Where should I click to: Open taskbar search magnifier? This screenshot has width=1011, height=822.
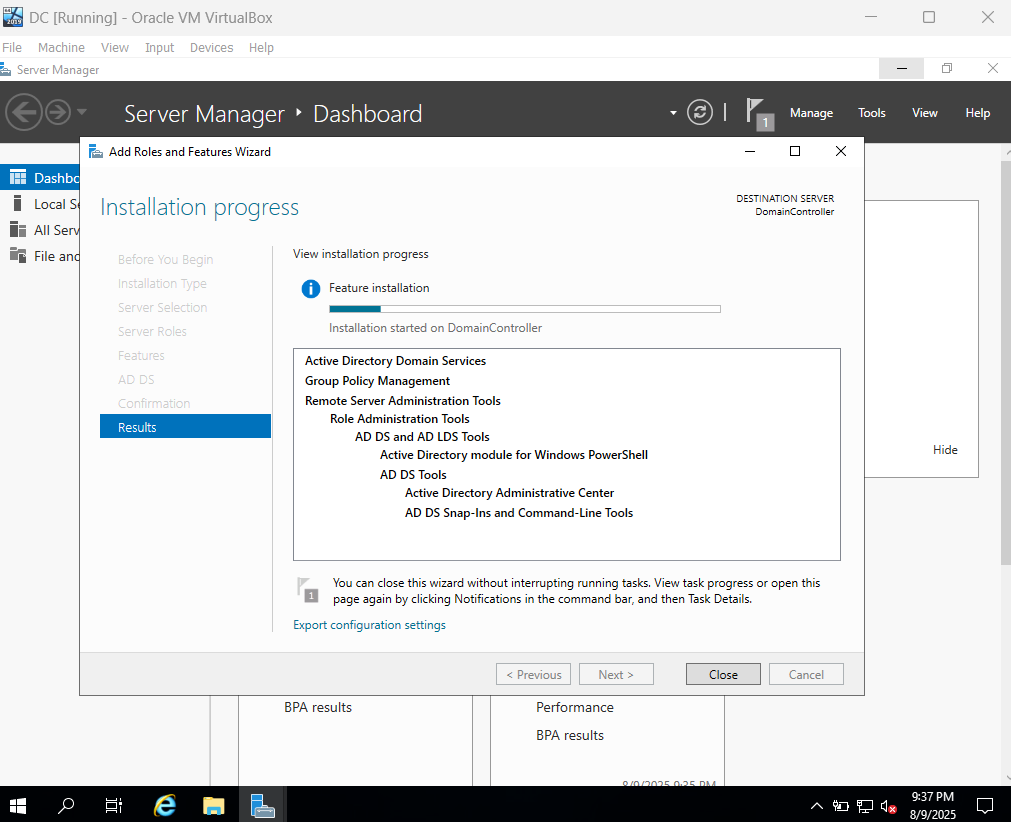(66, 805)
